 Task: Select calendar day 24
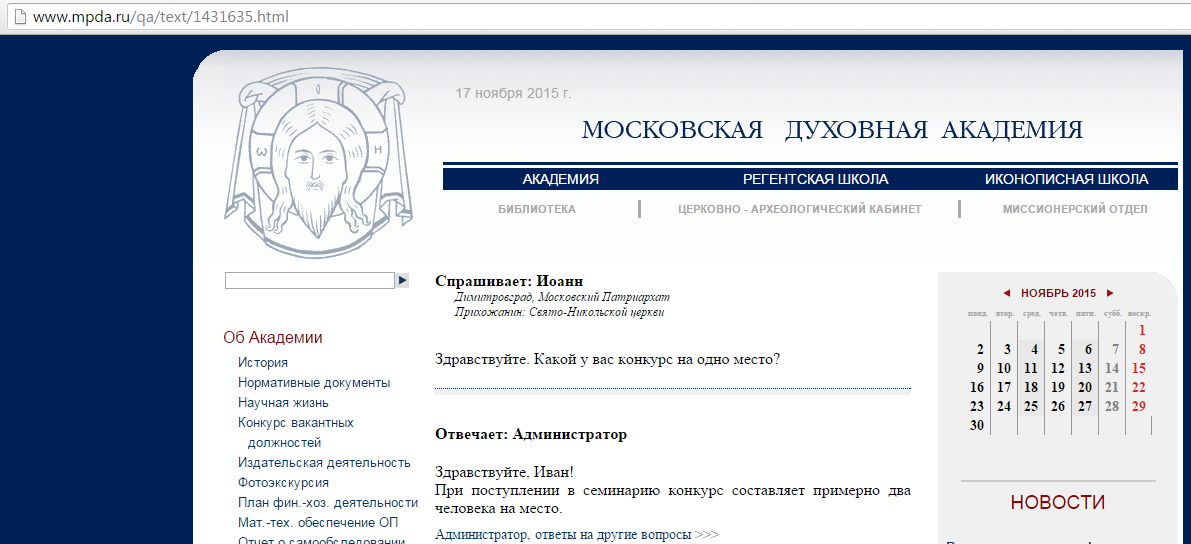[1004, 406]
